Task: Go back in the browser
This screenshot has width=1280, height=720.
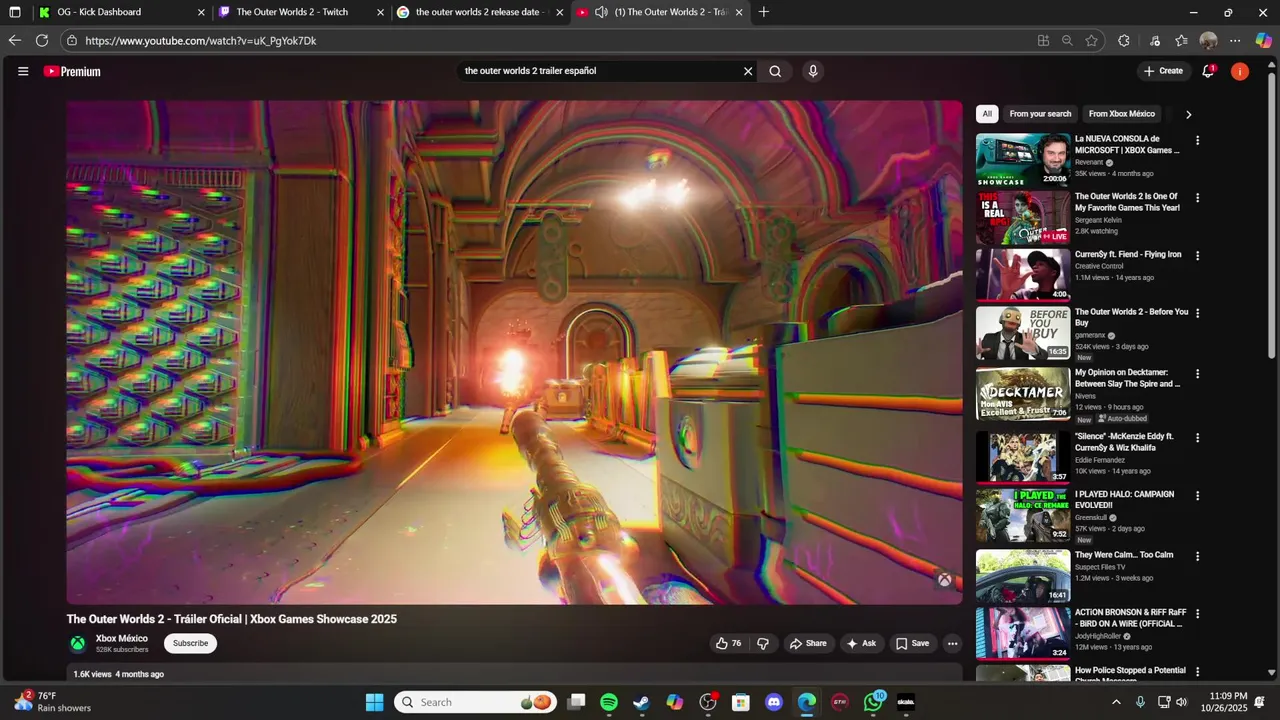Action: pos(14,40)
